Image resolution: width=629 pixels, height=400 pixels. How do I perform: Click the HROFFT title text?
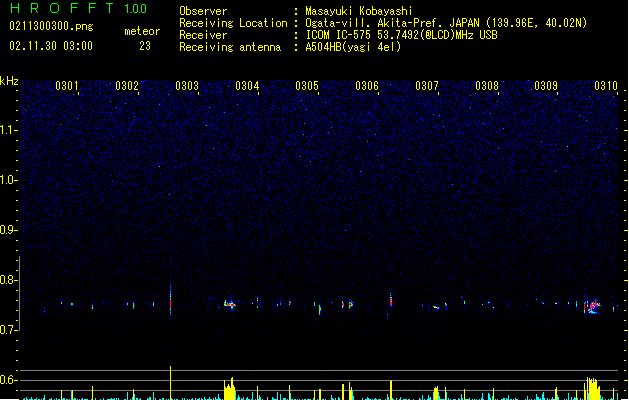(x=62, y=8)
